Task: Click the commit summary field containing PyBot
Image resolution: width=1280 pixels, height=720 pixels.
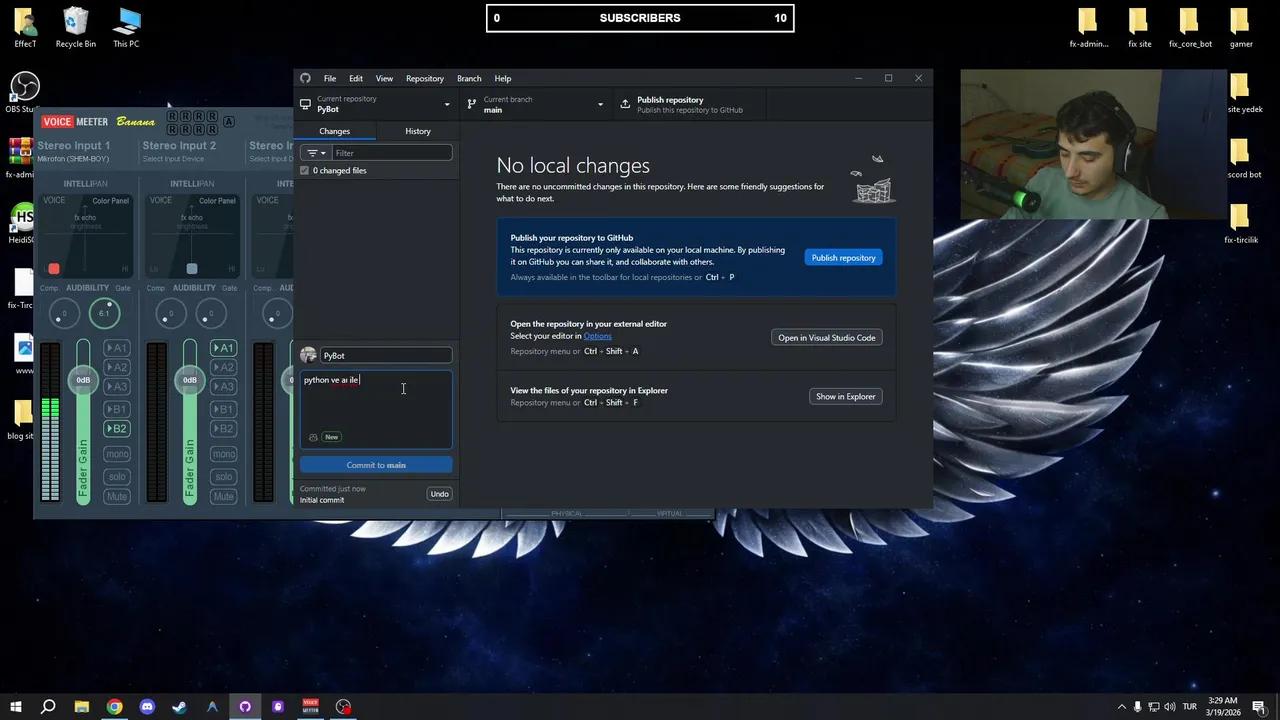Action: click(x=385, y=356)
